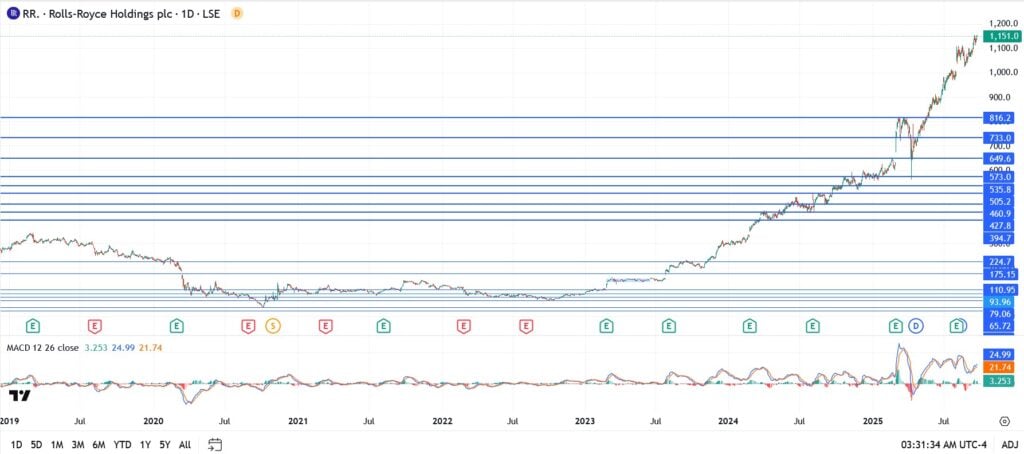Screen dimensions: 1024x454
Task: Open red earnings marker from early 2021
Action: pos(325,325)
